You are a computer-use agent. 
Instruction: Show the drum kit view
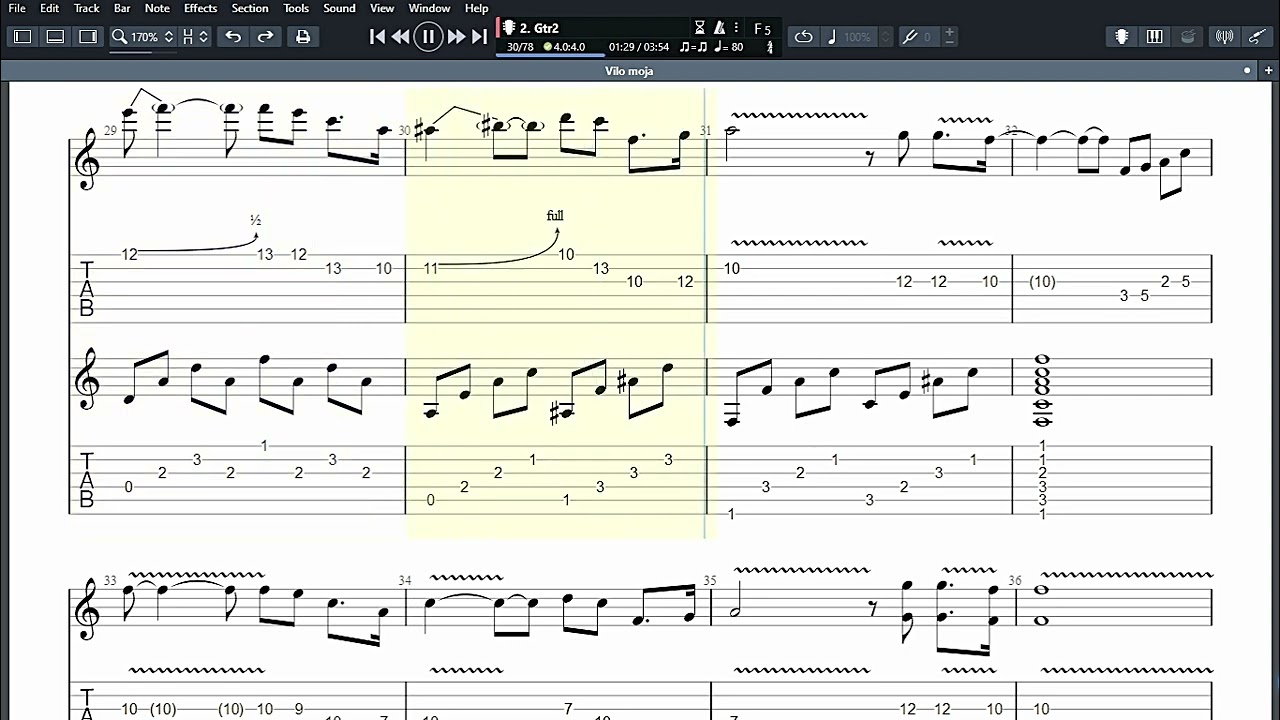[1188, 37]
